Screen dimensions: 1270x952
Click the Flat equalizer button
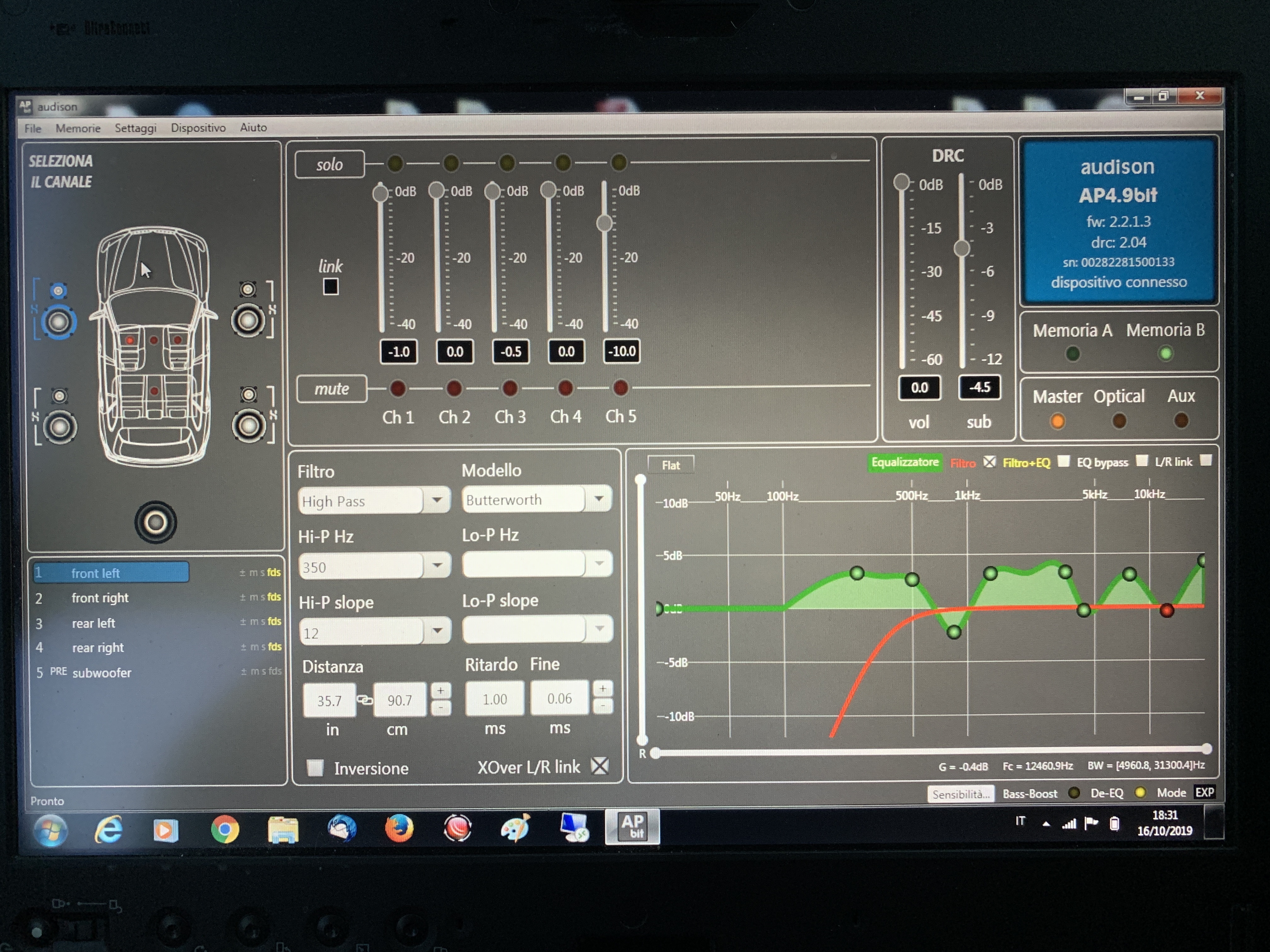[x=671, y=465]
